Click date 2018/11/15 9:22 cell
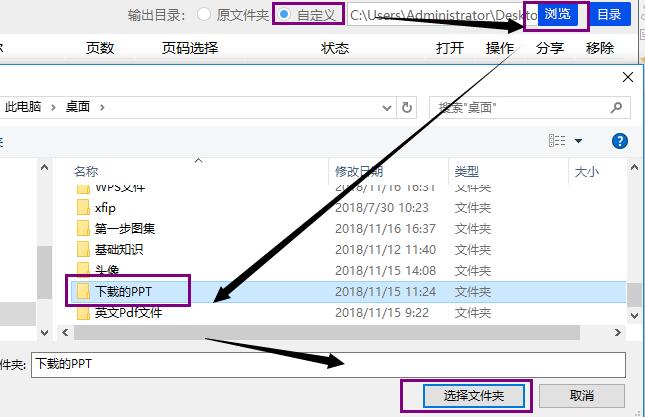 coord(382,313)
